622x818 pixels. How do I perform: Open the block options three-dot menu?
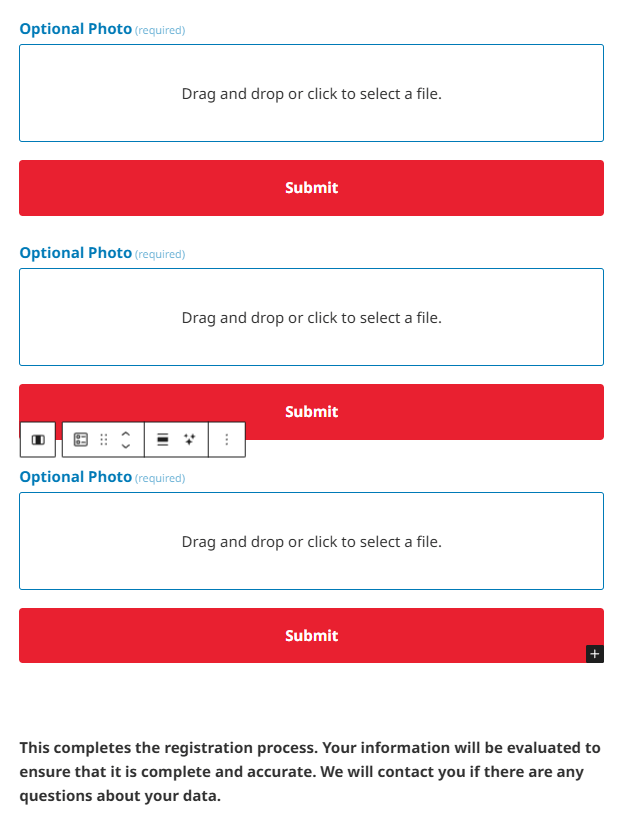227,440
